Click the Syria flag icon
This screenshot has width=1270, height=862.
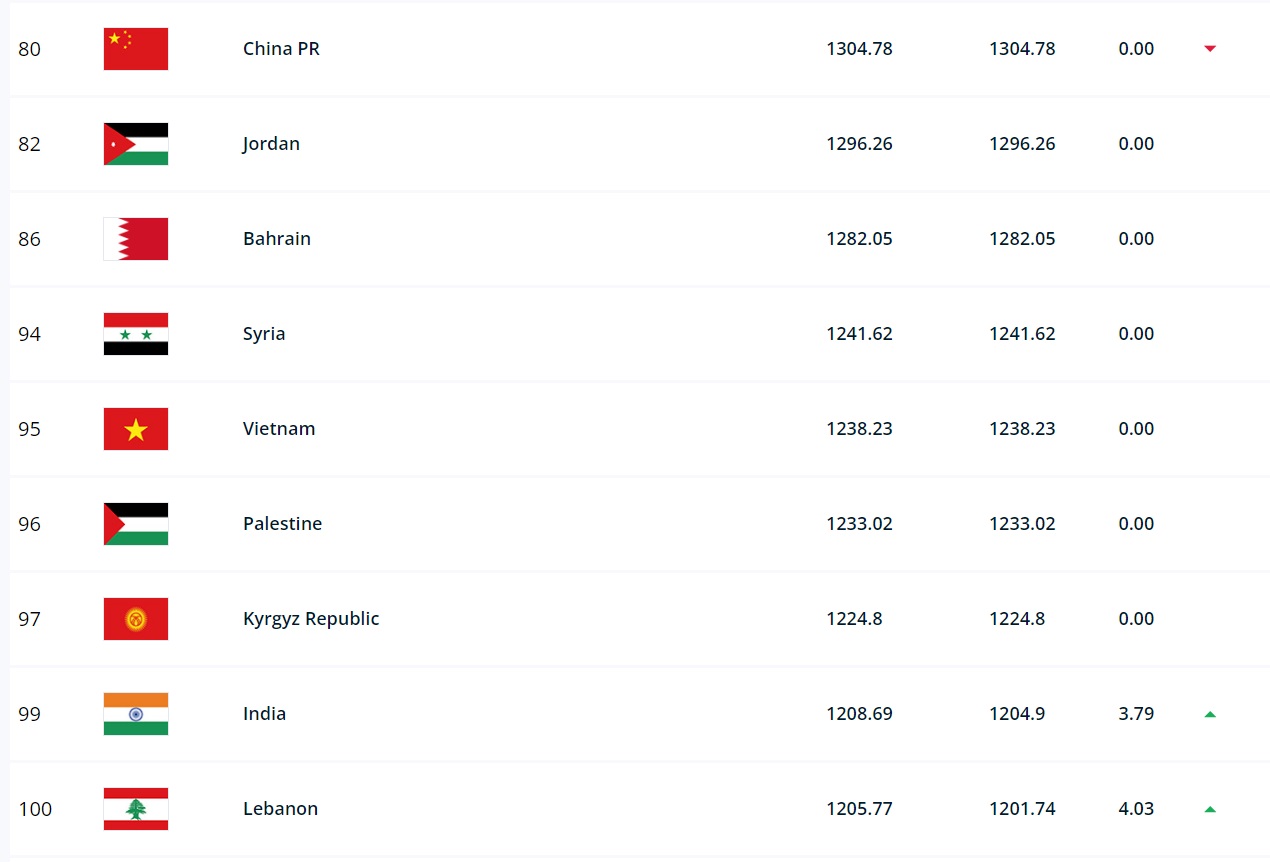click(x=136, y=334)
